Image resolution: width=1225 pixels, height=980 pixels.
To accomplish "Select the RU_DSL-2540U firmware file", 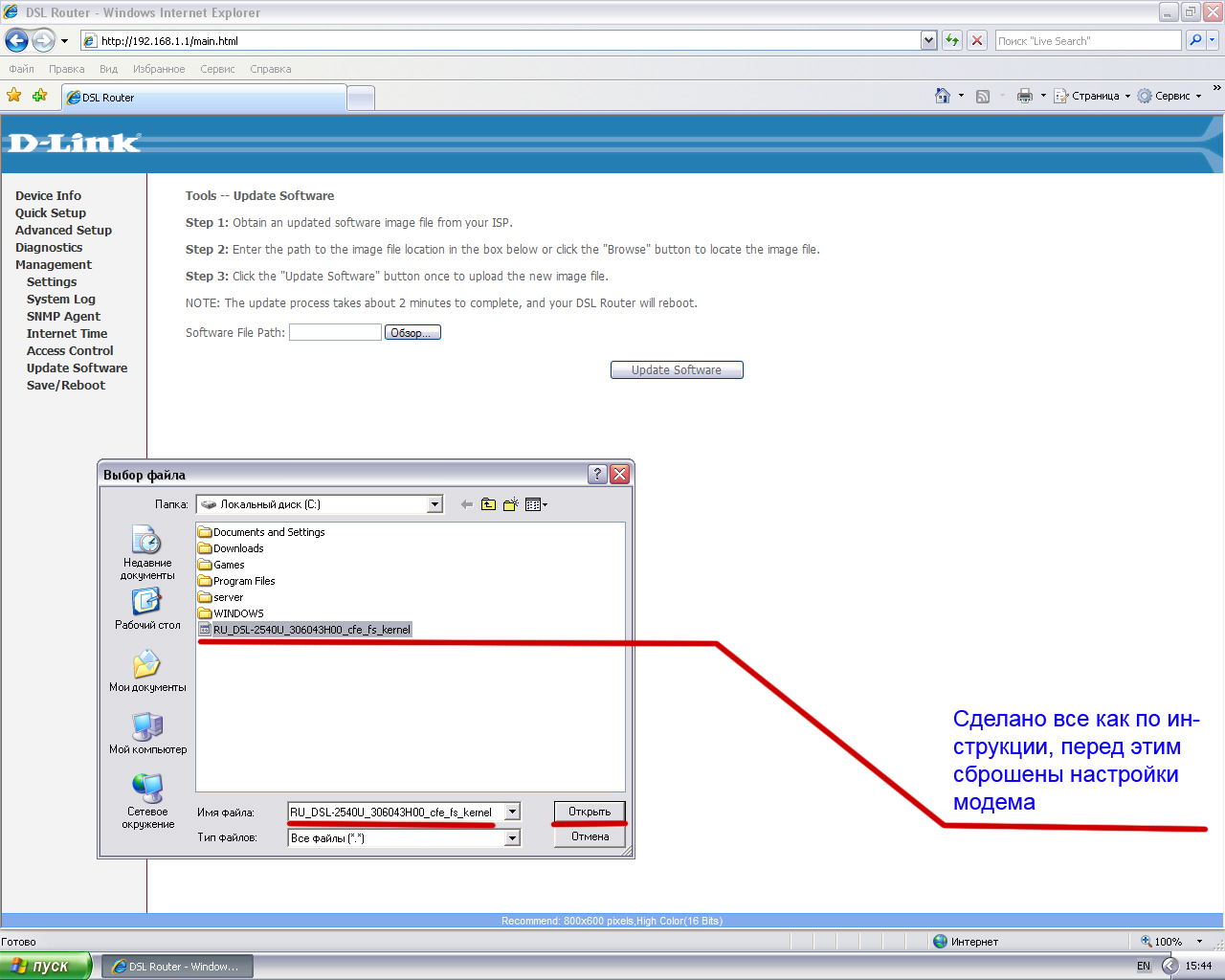I will (311, 630).
